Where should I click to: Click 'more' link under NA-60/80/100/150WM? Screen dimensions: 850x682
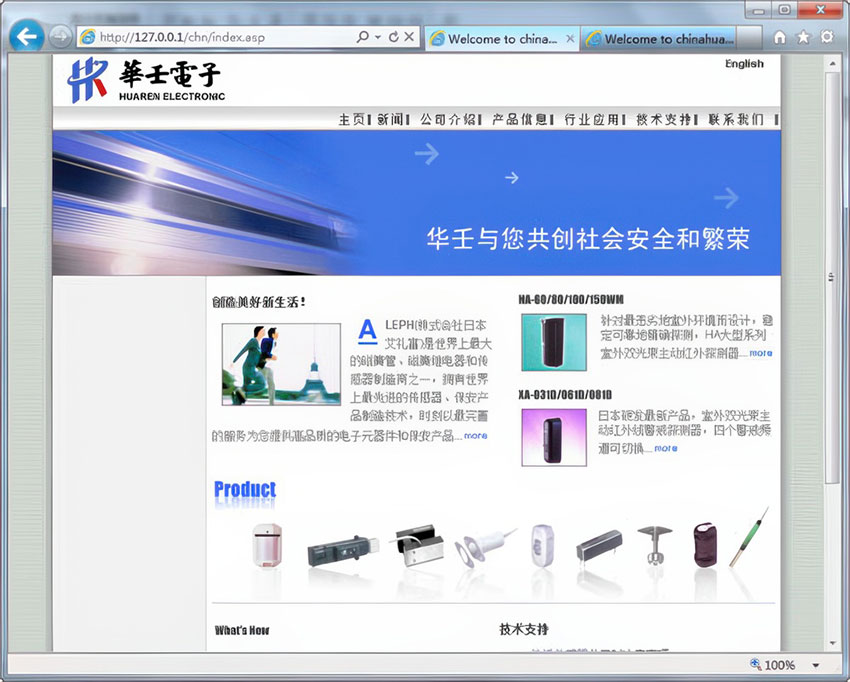pos(760,353)
